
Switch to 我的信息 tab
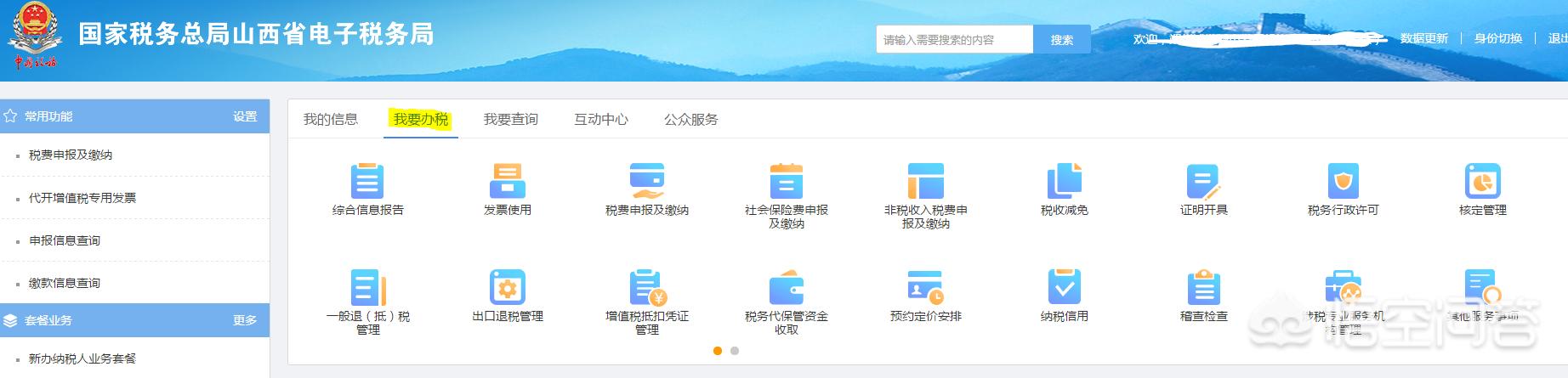pos(331,120)
